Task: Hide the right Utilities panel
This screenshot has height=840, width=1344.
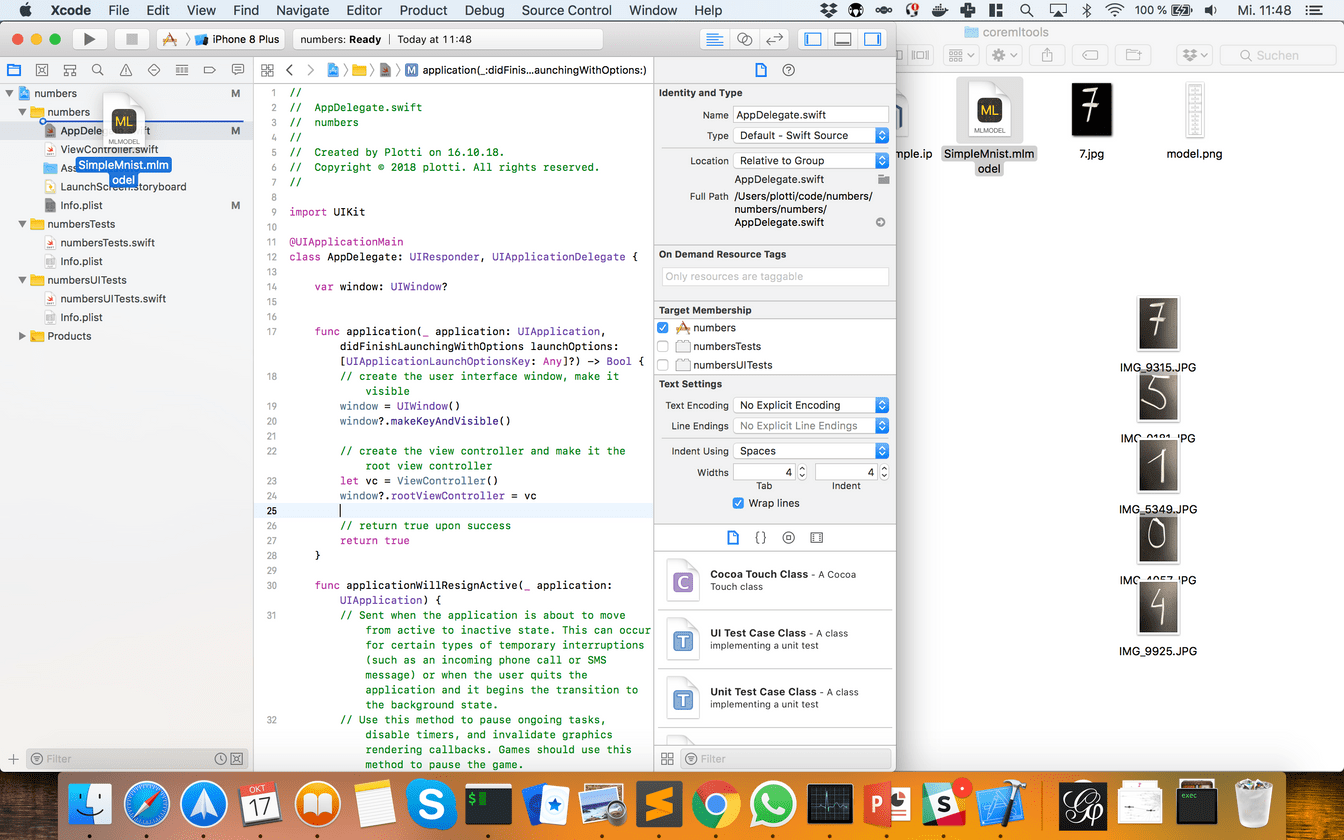Action: click(x=871, y=38)
